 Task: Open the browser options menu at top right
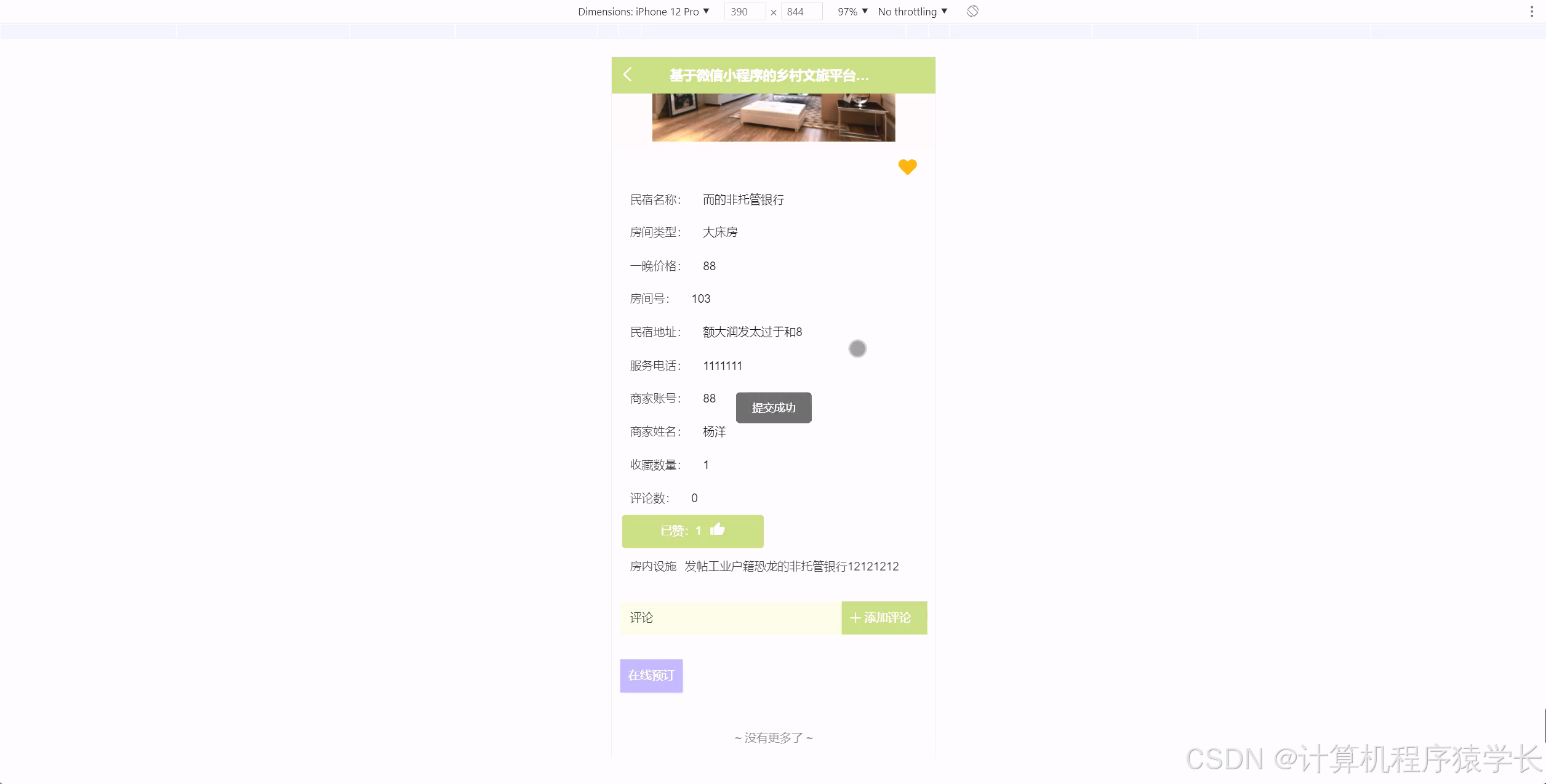pos(1531,10)
